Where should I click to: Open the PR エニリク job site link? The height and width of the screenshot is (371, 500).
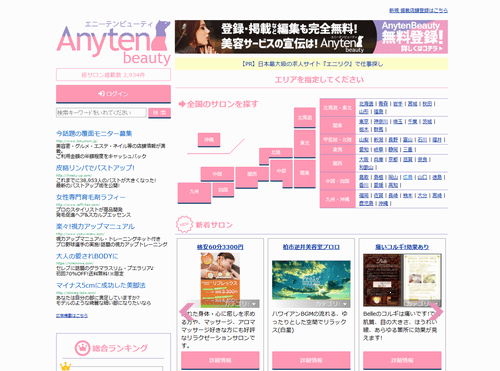[311, 64]
